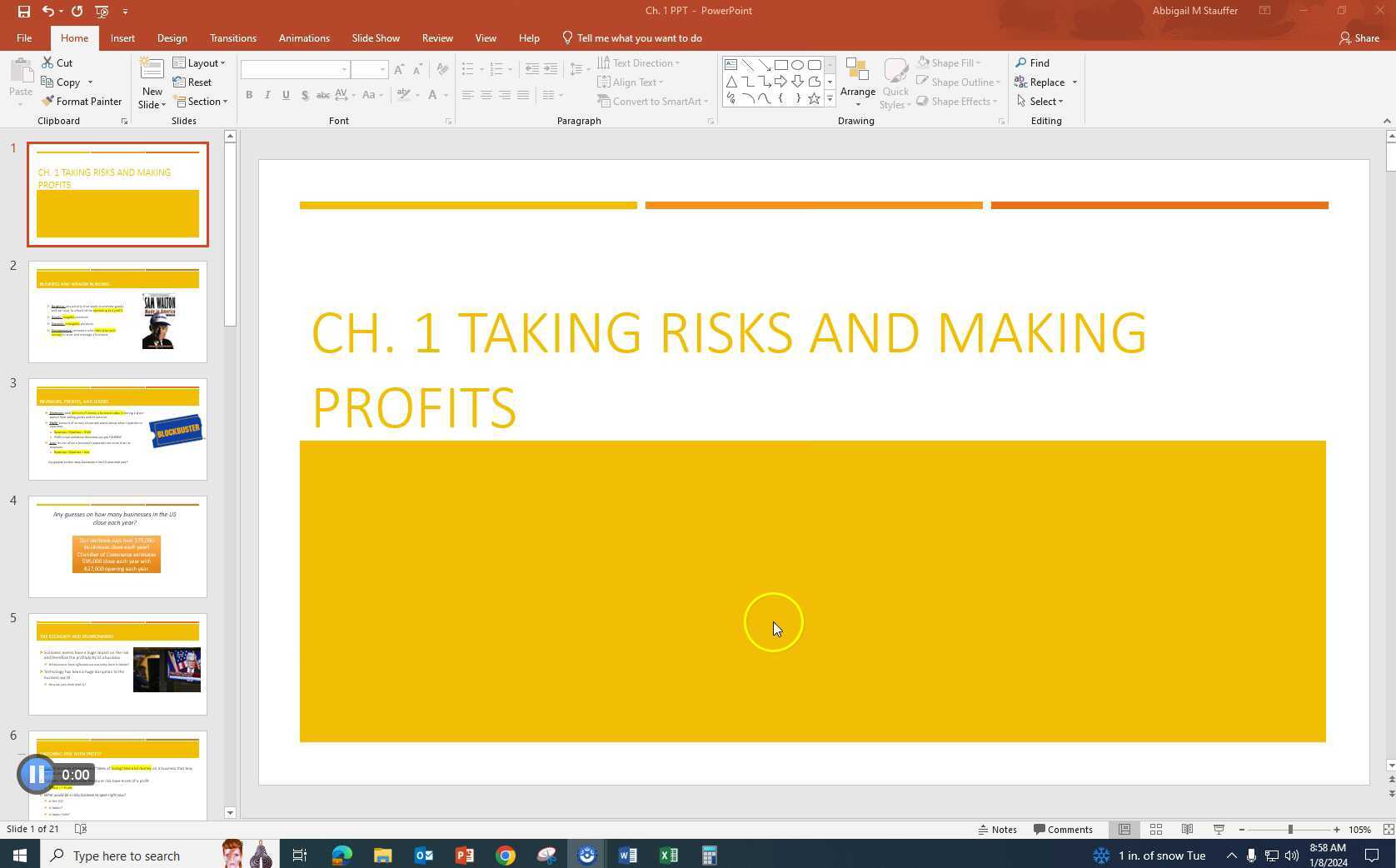Open the font size dropdown
The image size is (1396, 868).
coord(381,69)
